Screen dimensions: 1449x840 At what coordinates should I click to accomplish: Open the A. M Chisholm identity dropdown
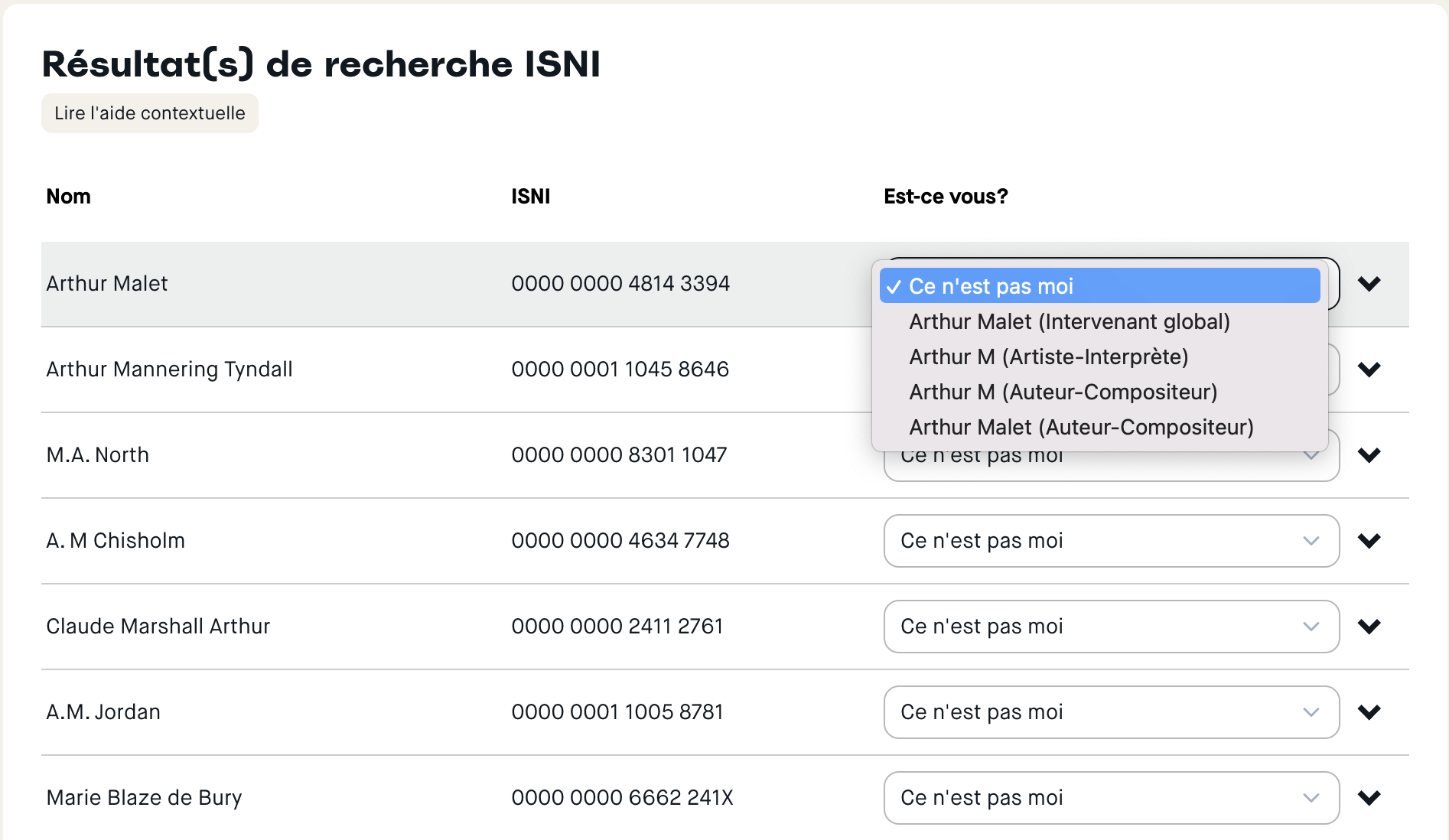pos(1111,541)
